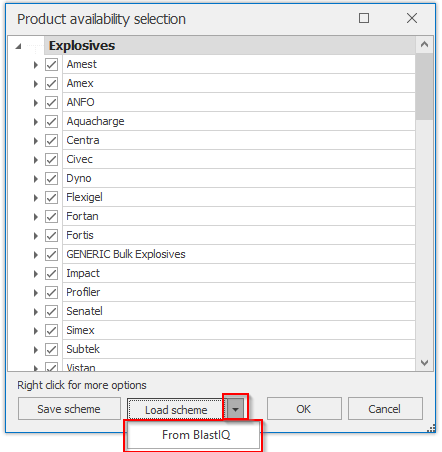Collapse the Explosives group header triangle

(19, 46)
